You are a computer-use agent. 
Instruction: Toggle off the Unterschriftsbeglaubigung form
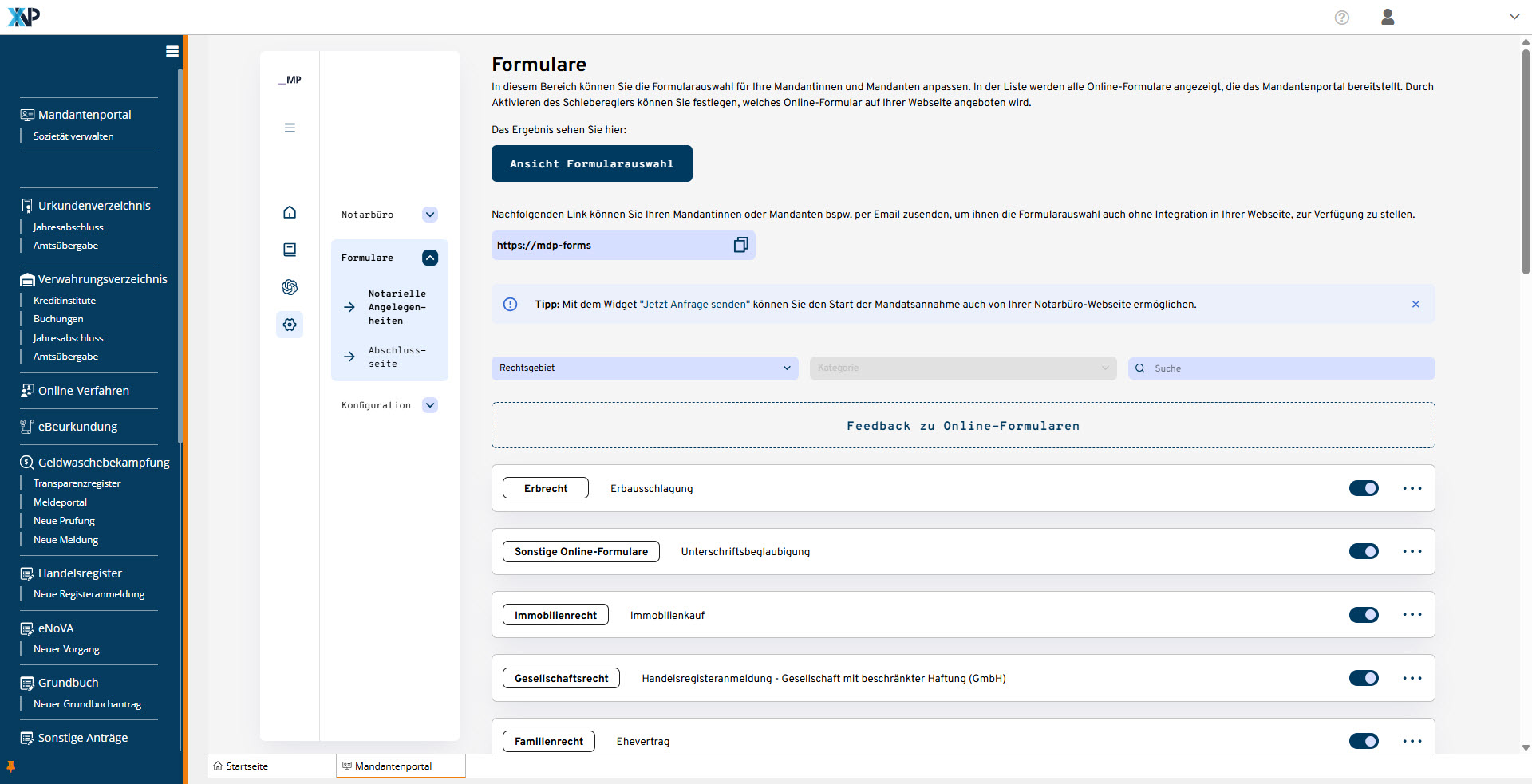pos(1364,551)
